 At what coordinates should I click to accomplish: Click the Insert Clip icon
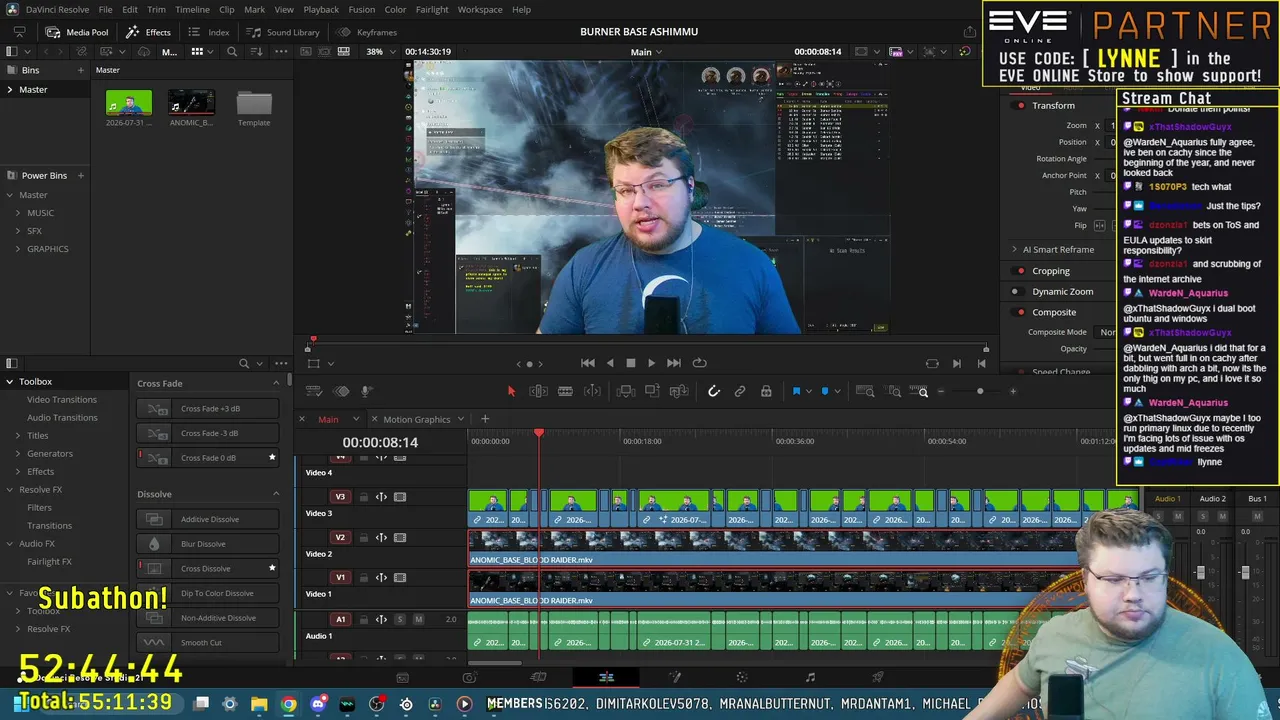click(626, 391)
